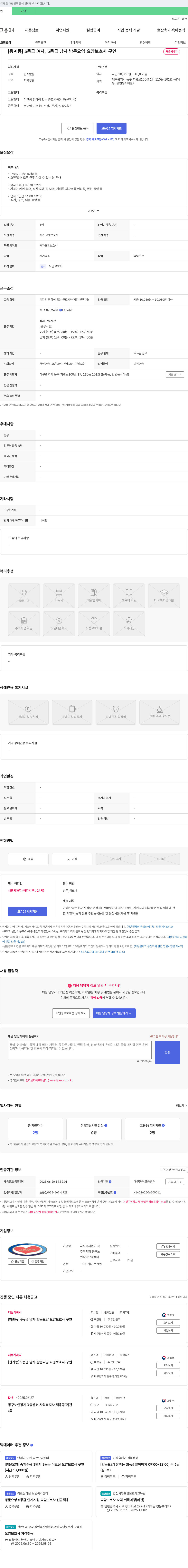Click the 필기 screening method box
Image resolution: width=188 pixels, height=1568 pixels.
point(116,859)
